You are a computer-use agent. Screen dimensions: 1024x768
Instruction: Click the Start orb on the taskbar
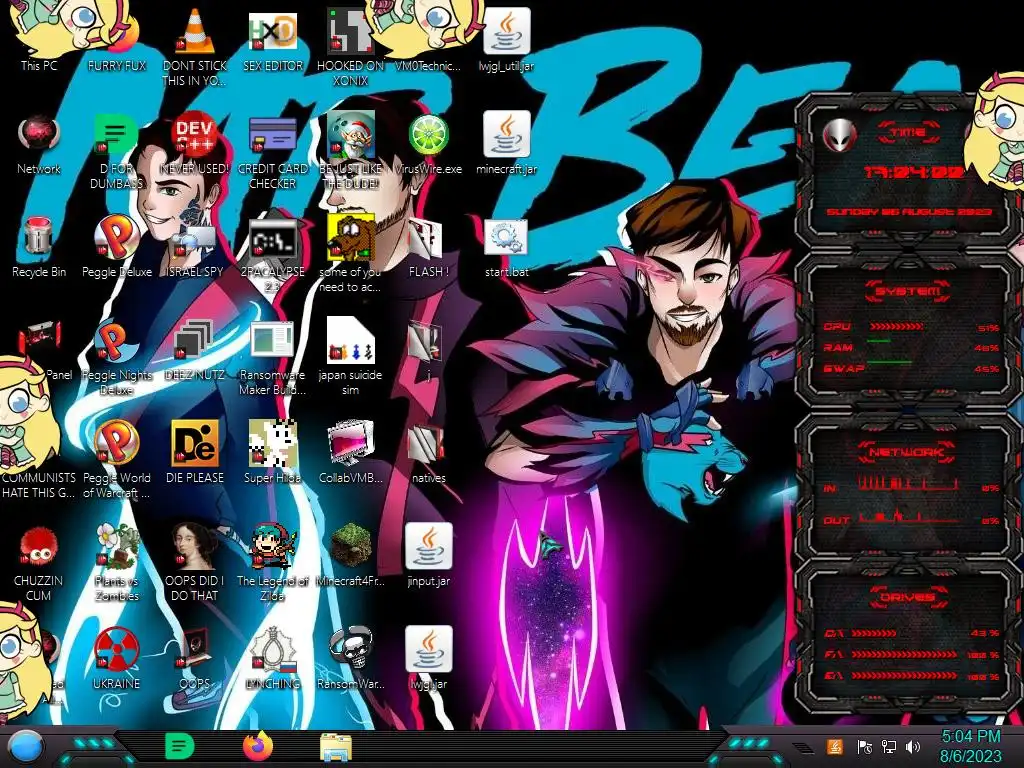coord(25,747)
